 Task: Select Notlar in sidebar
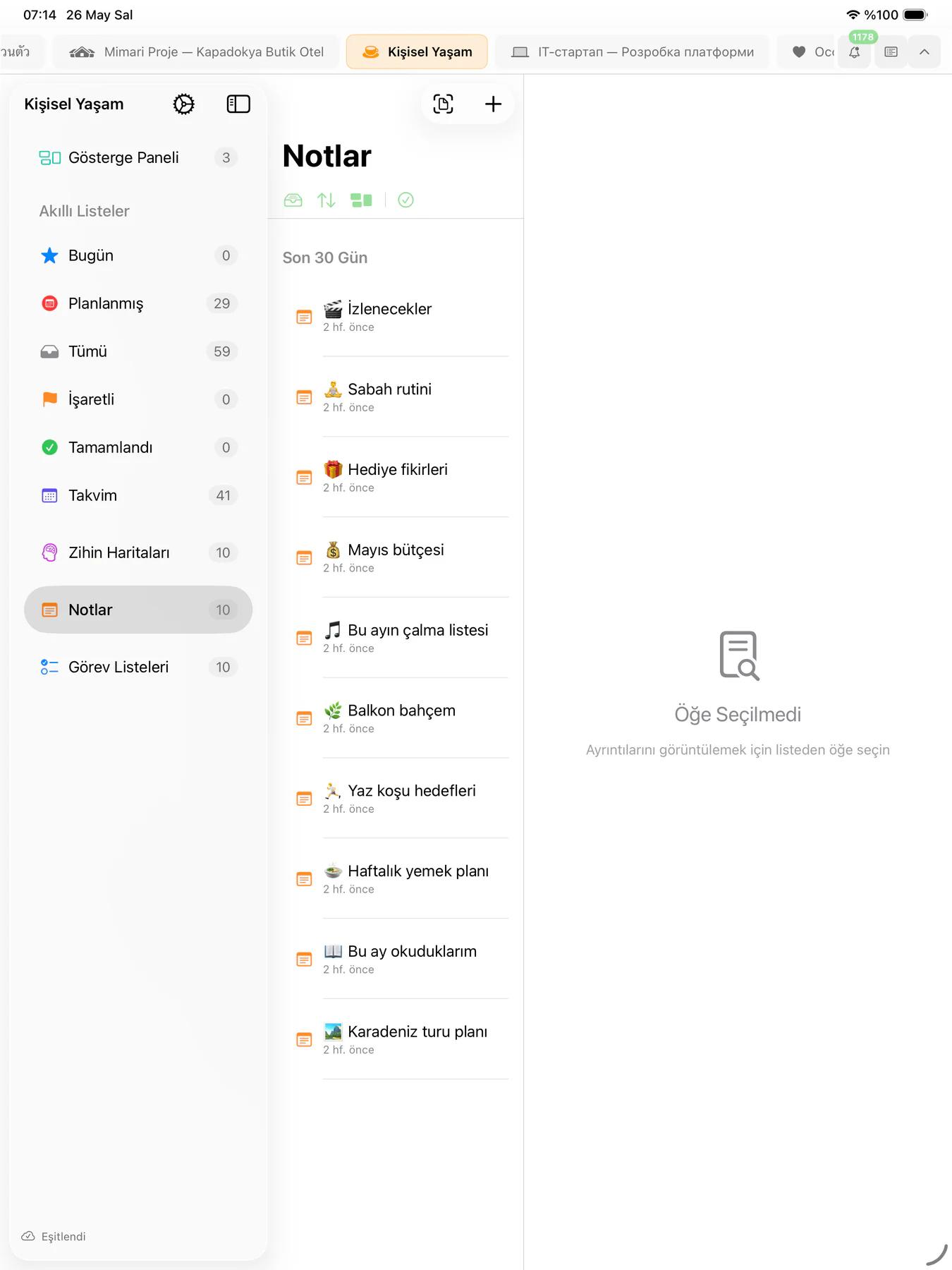point(138,610)
